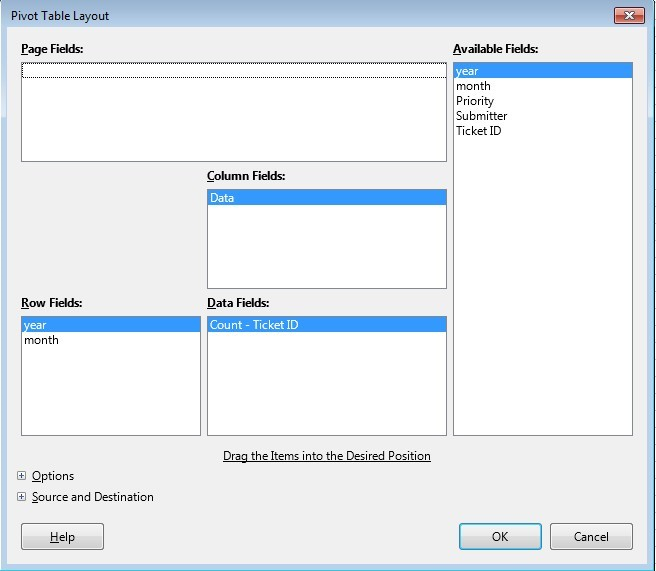Click the OK button
The image size is (656, 571).
(x=500, y=536)
